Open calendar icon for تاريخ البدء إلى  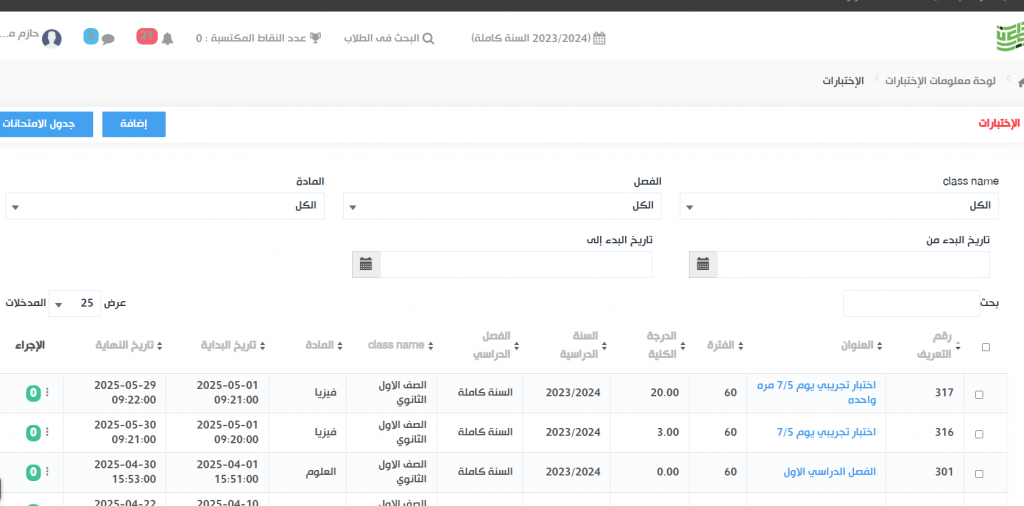pyautogui.click(x=366, y=264)
